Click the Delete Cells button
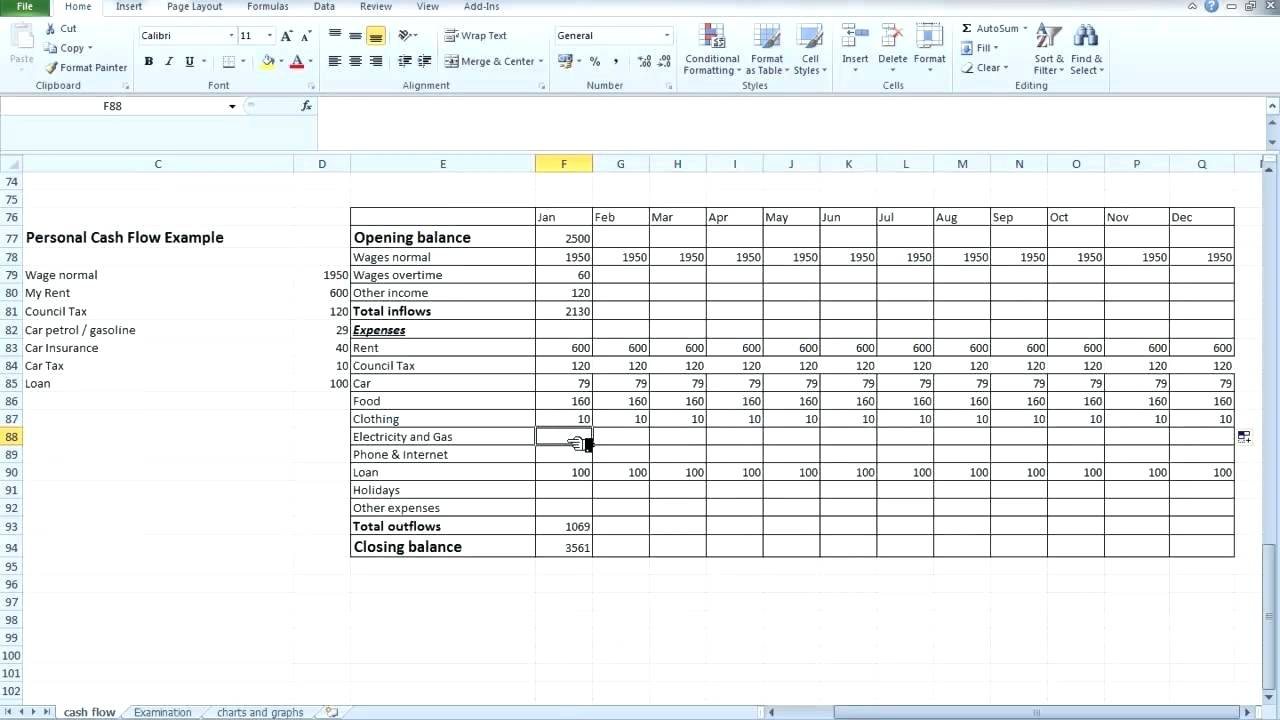This screenshot has height=720, width=1280. pyautogui.click(x=892, y=50)
